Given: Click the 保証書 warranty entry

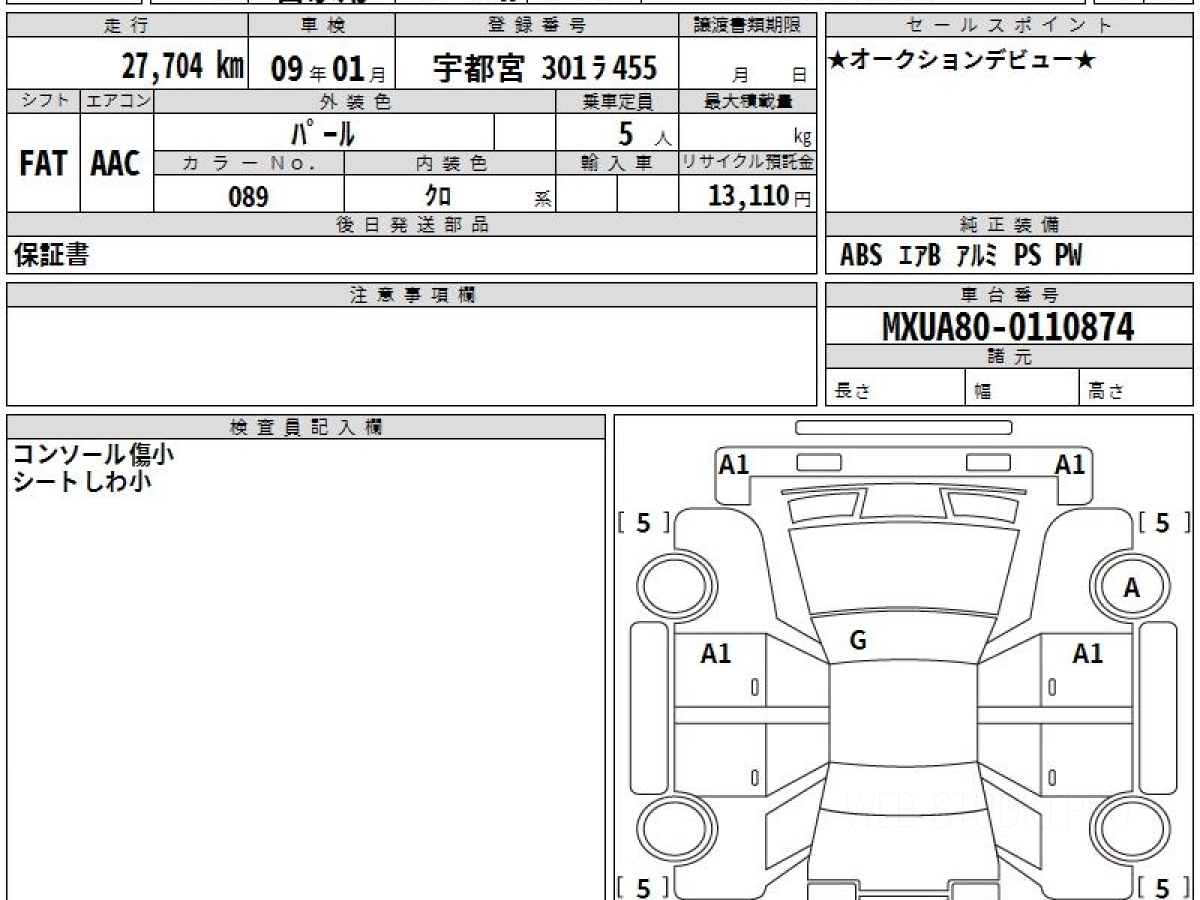Looking at the screenshot, I should pyautogui.click(x=52, y=256).
